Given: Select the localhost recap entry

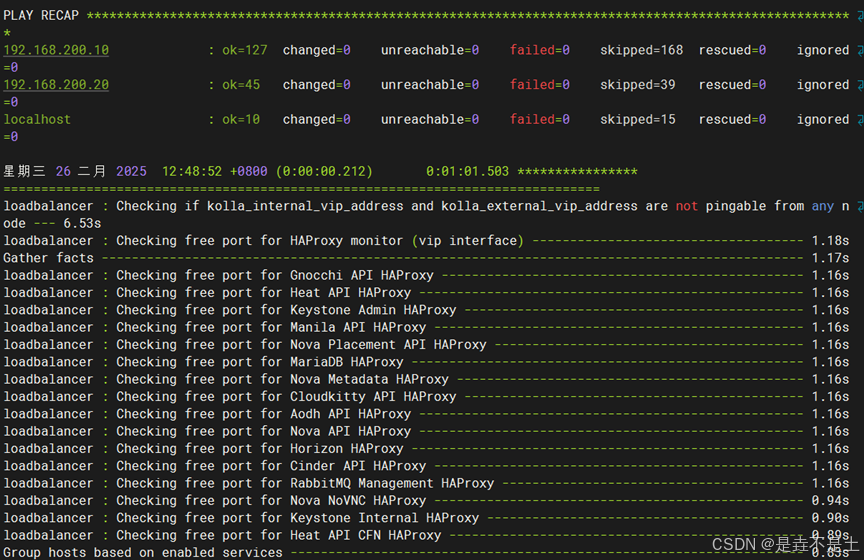Looking at the screenshot, I should (37, 120).
